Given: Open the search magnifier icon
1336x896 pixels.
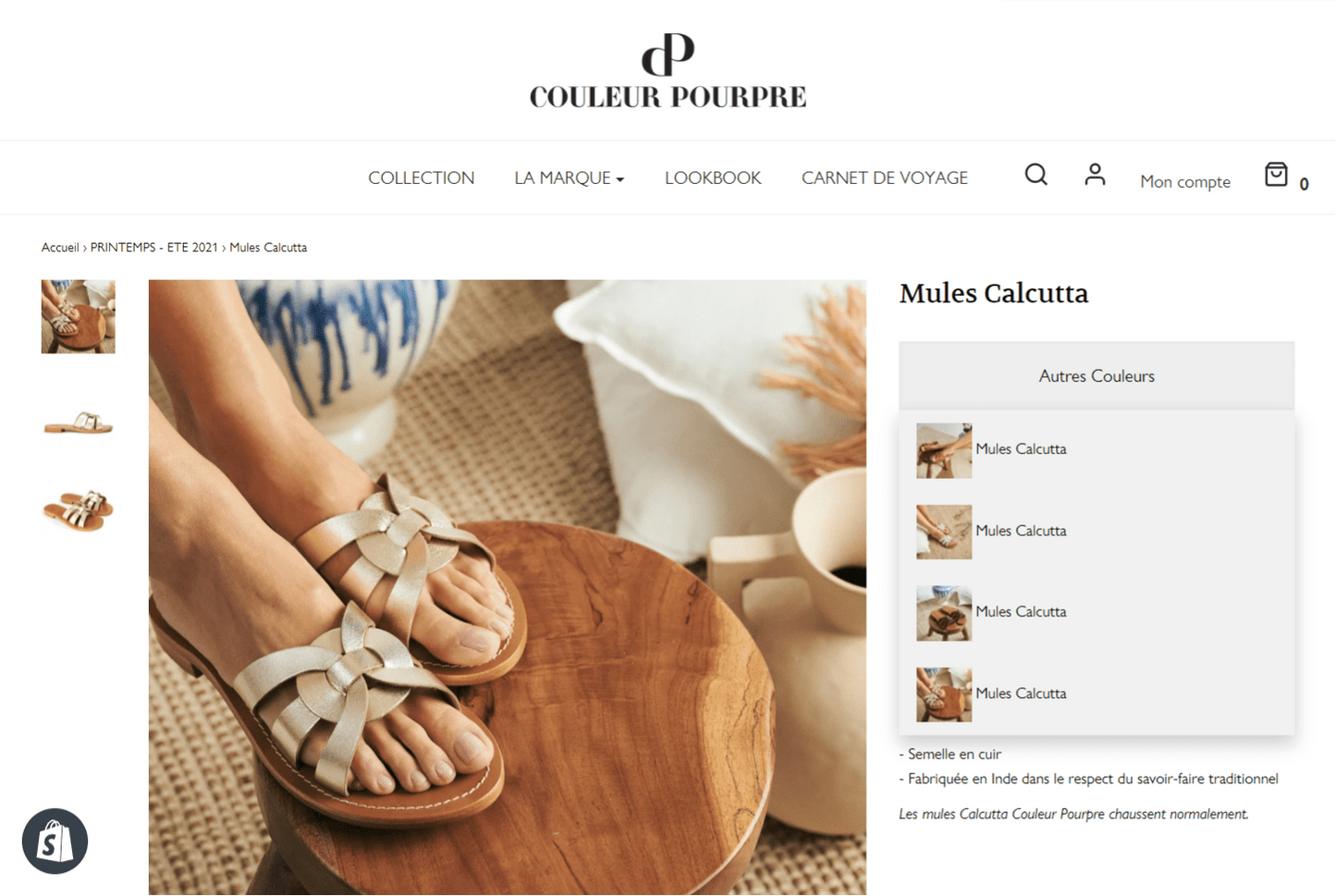Looking at the screenshot, I should click(1036, 175).
